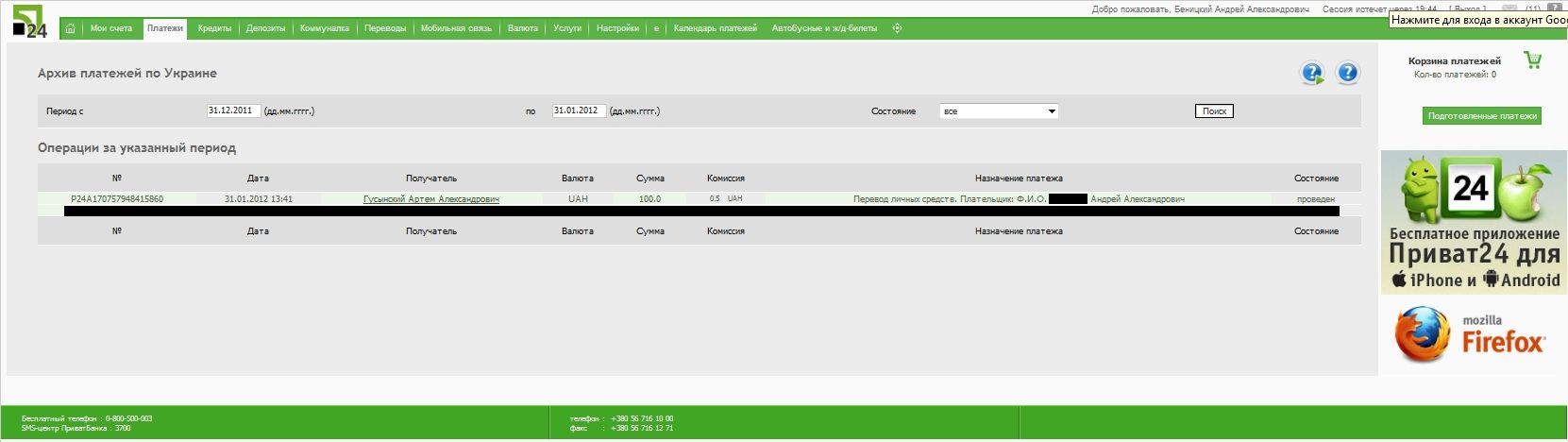Open the 'е' menu item
The image size is (1568, 442).
656,28
